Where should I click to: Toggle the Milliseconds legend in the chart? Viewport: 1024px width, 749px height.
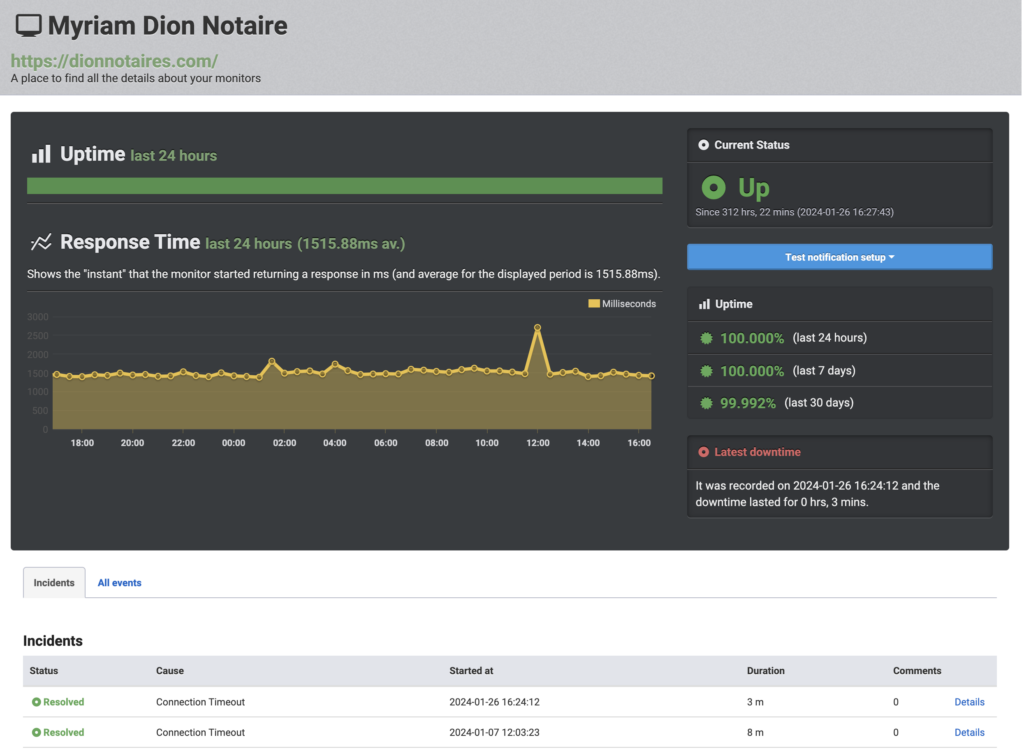coord(622,303)
